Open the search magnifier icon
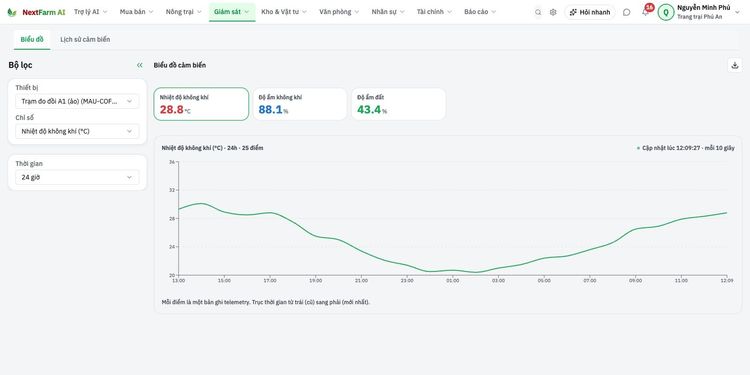750x375 pixels. tap(538, 12)
